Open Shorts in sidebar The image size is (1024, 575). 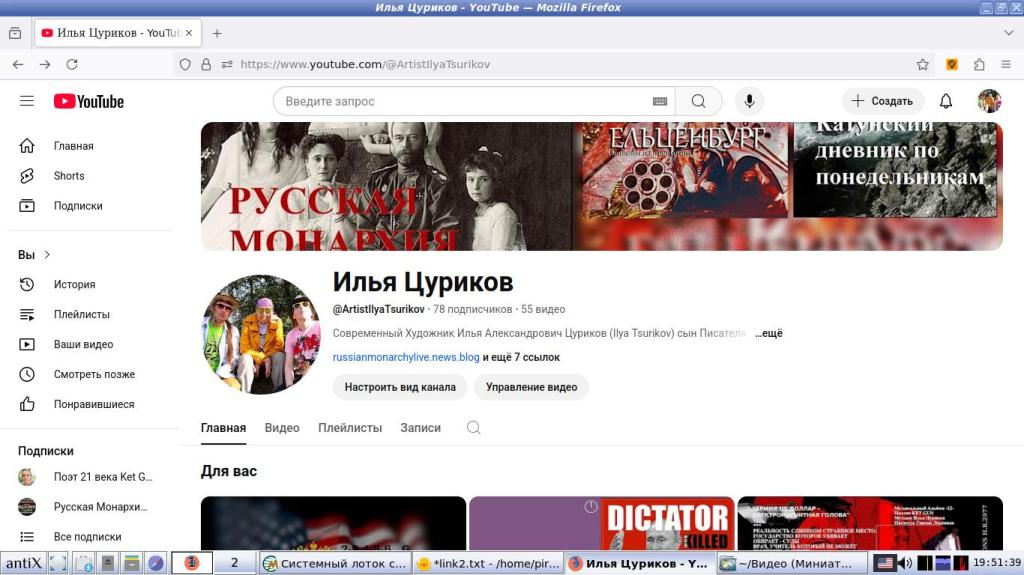(x=89, y=176)
